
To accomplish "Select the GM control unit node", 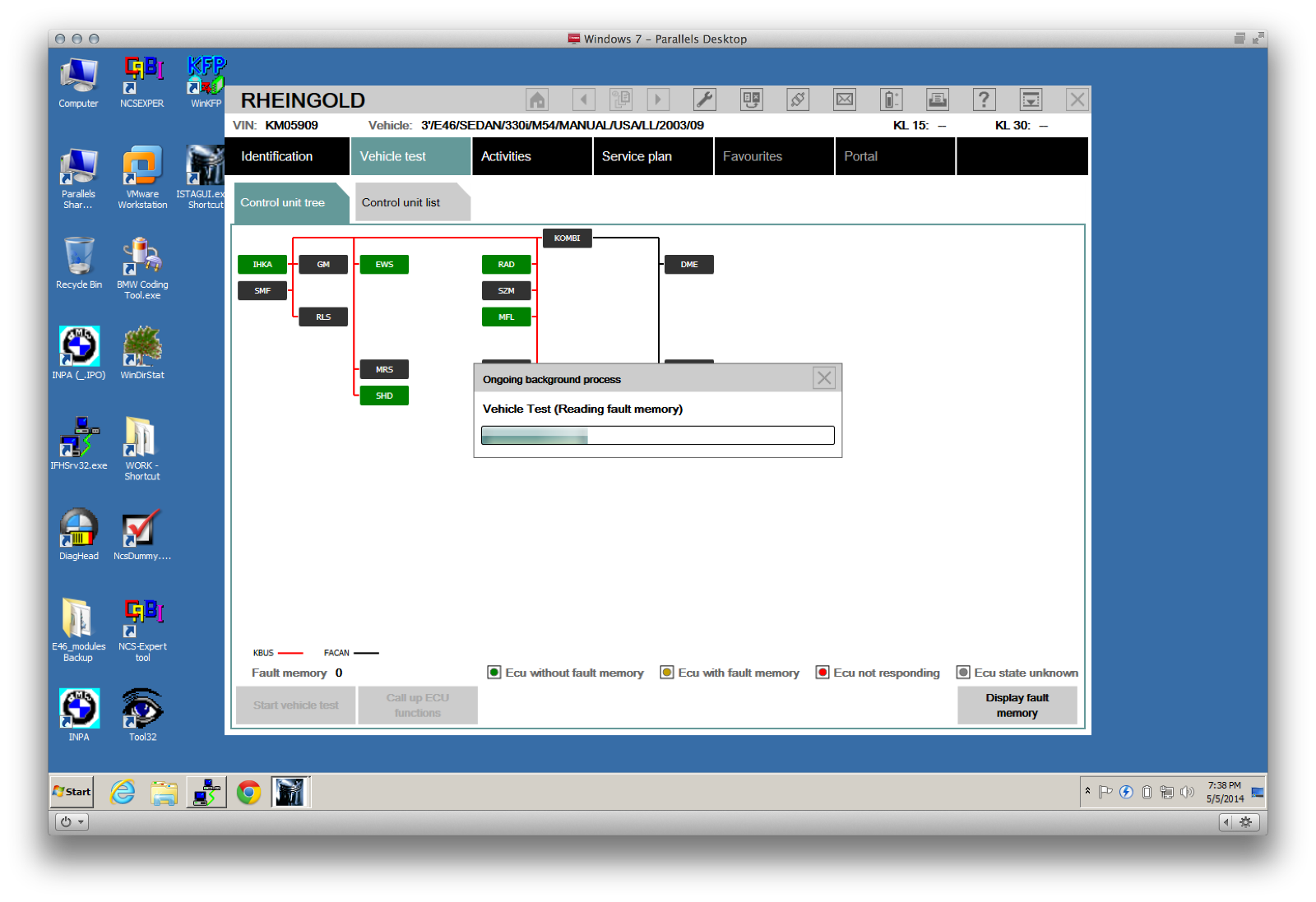I will (323, 265).
